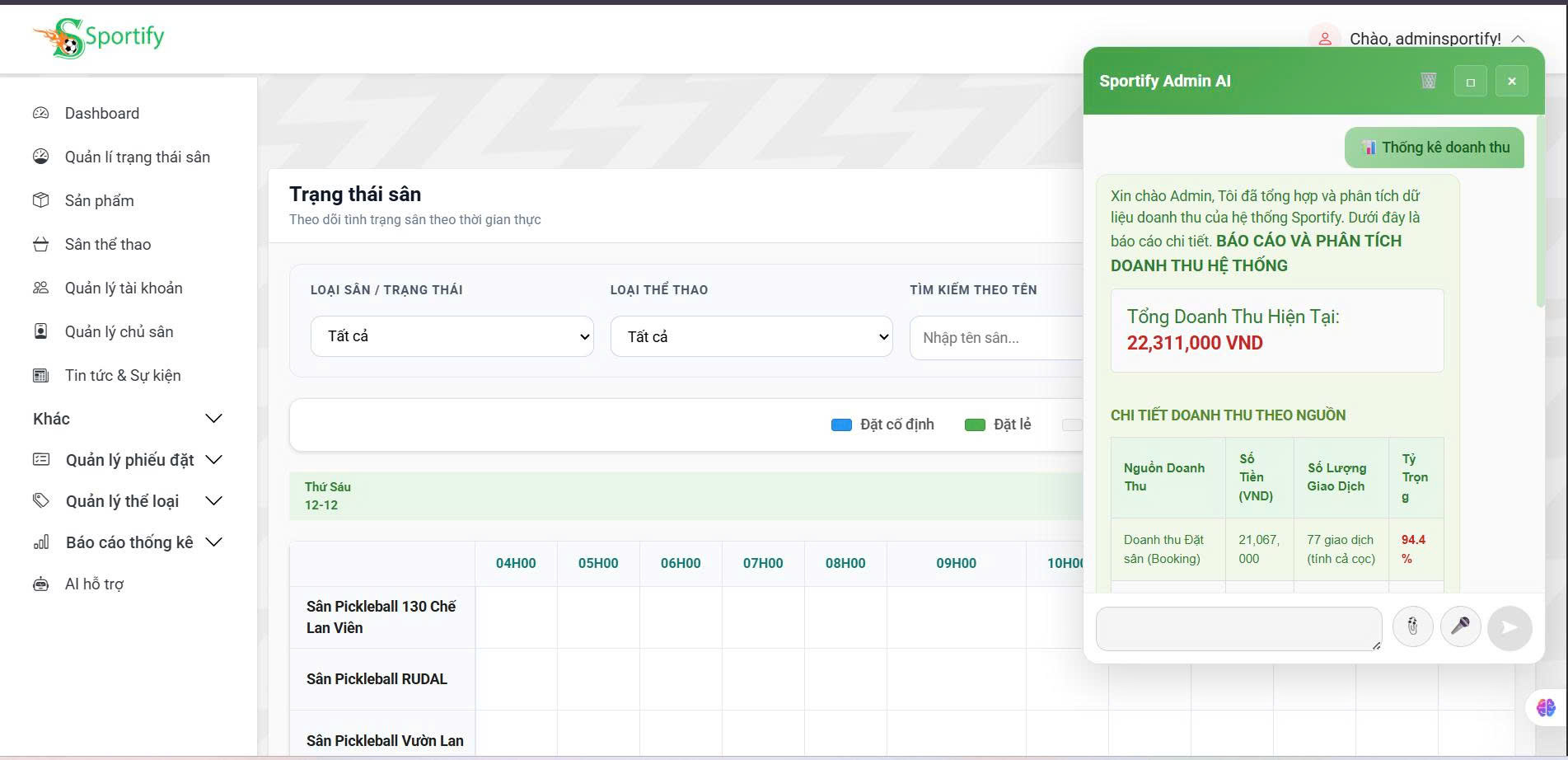Toggle the Đặt cố định legend filter

coord(840,424)
